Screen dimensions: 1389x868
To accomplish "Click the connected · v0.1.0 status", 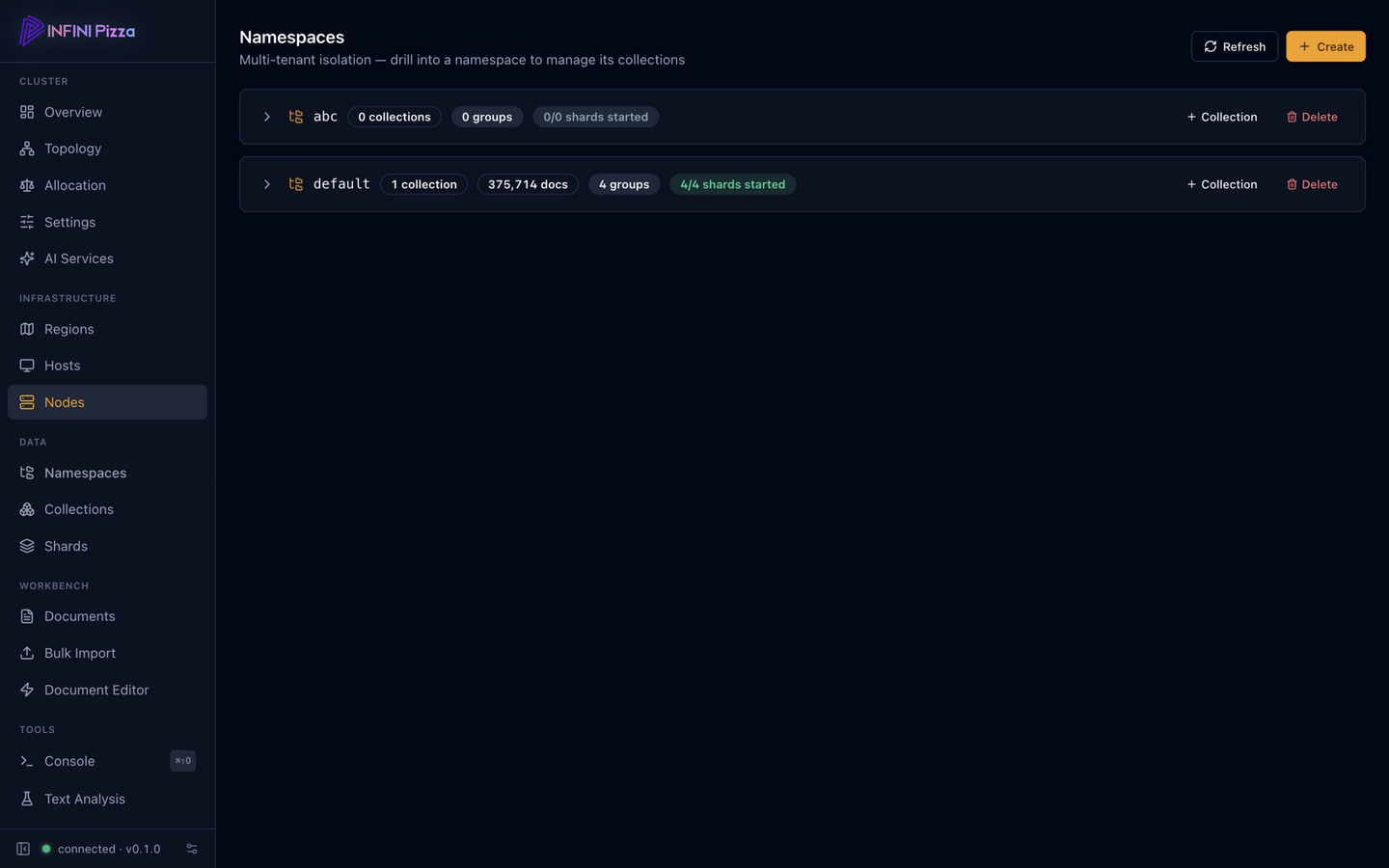I will [x=100, y=849].
